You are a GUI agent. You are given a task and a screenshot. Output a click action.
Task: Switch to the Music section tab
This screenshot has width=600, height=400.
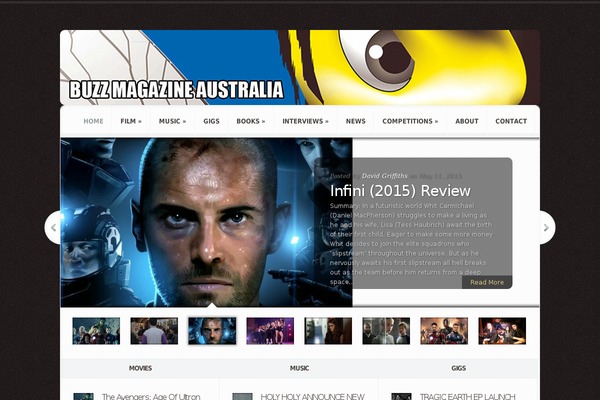[299, 368]
